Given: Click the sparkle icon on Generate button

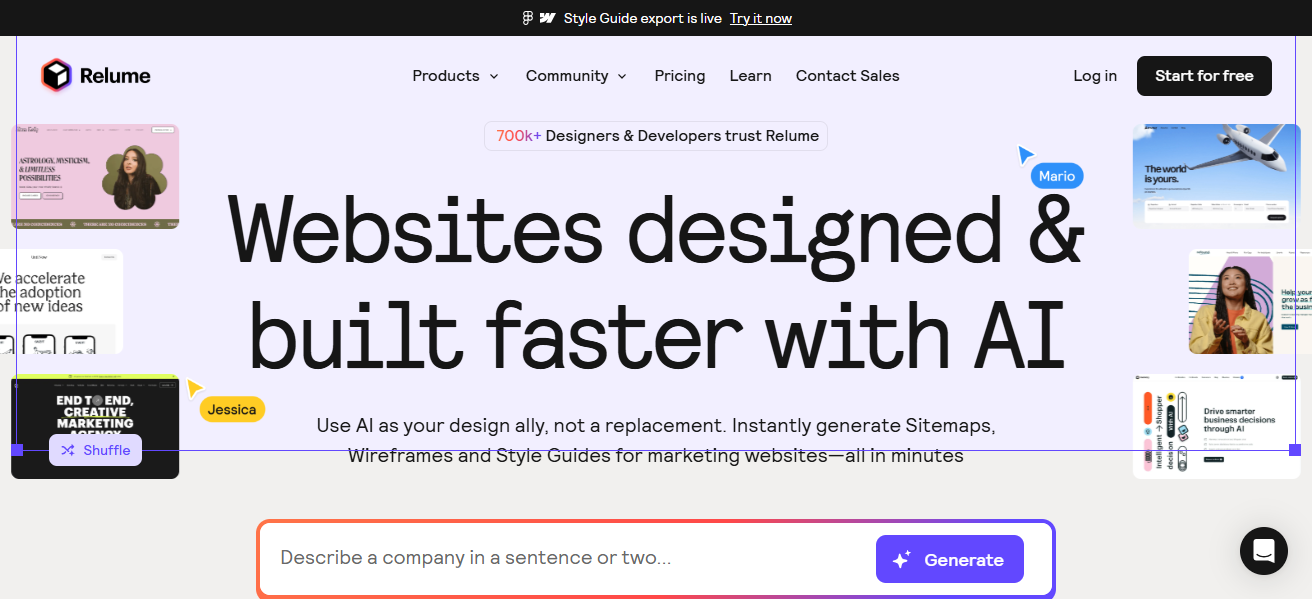Looking at the screenshot, I should click(902, 560).
